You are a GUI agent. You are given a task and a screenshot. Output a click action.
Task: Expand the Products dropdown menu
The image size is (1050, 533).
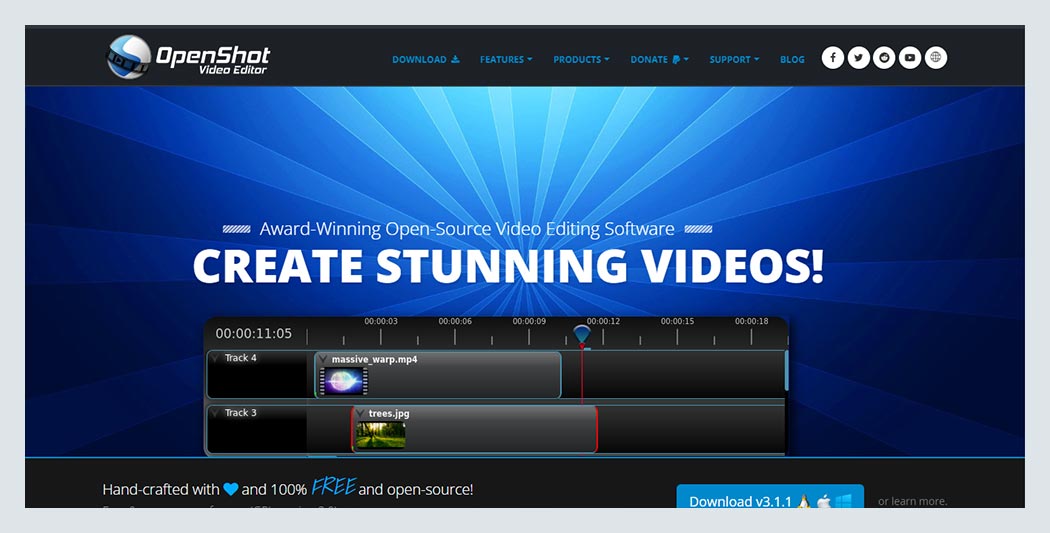[x=581, y=59]
